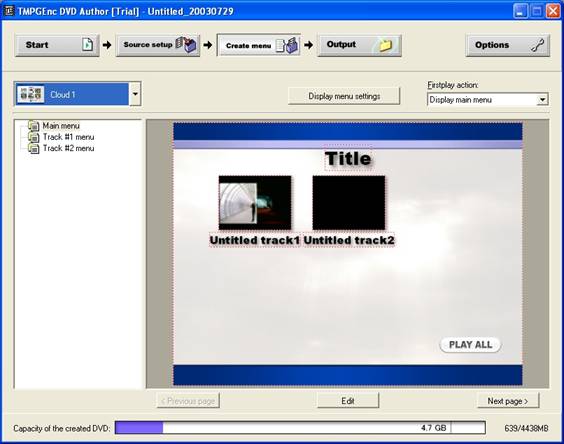The image size is (564, 444).
Task: Open the Cloud 1 theme dropdown arrow
Action: (x=135, y=94)
